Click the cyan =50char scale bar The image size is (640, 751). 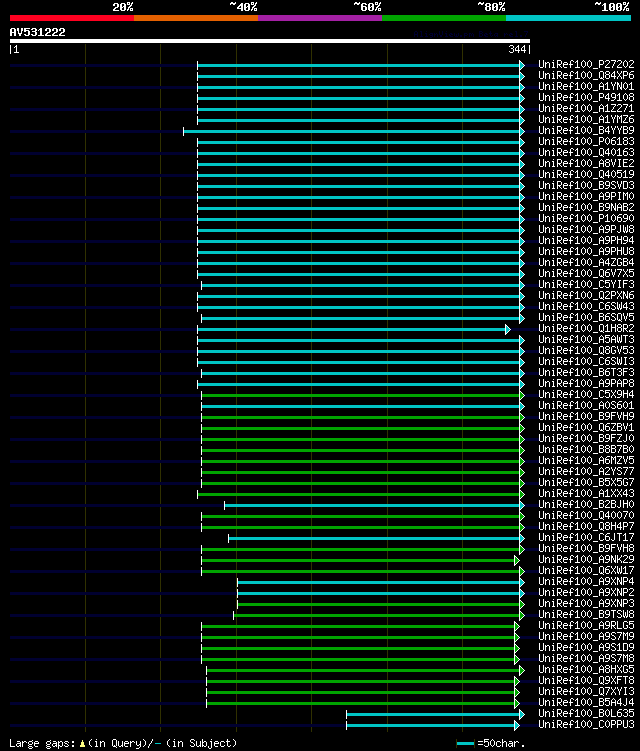point(466,744)
